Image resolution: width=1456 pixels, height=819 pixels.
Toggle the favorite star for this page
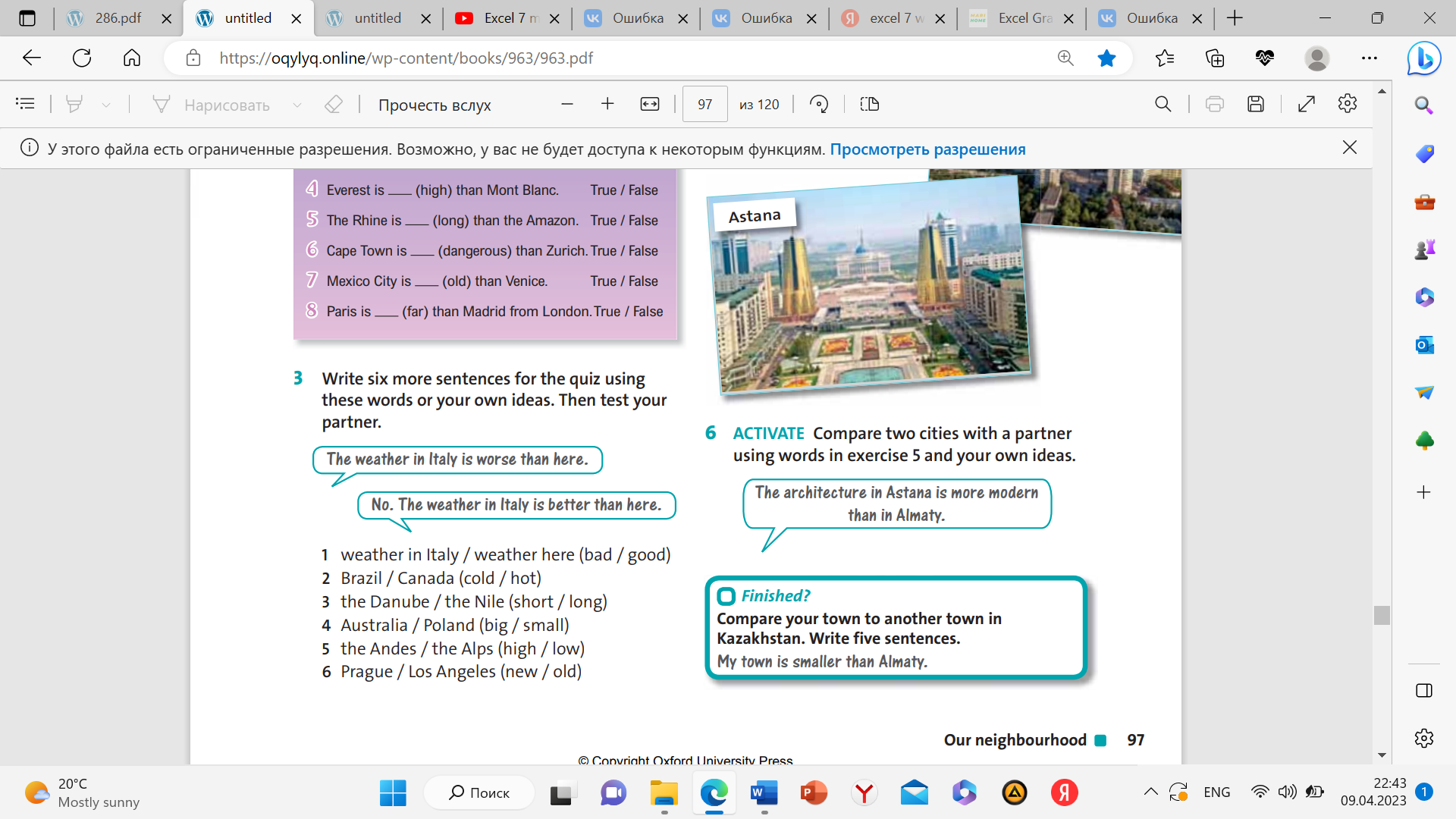(x=1106, y=58)
